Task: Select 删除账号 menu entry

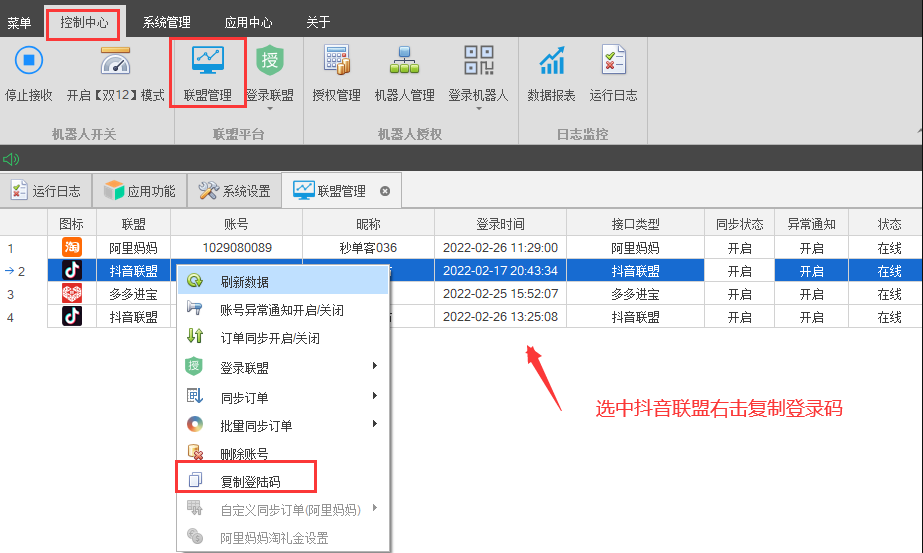Action: point(283,453)
